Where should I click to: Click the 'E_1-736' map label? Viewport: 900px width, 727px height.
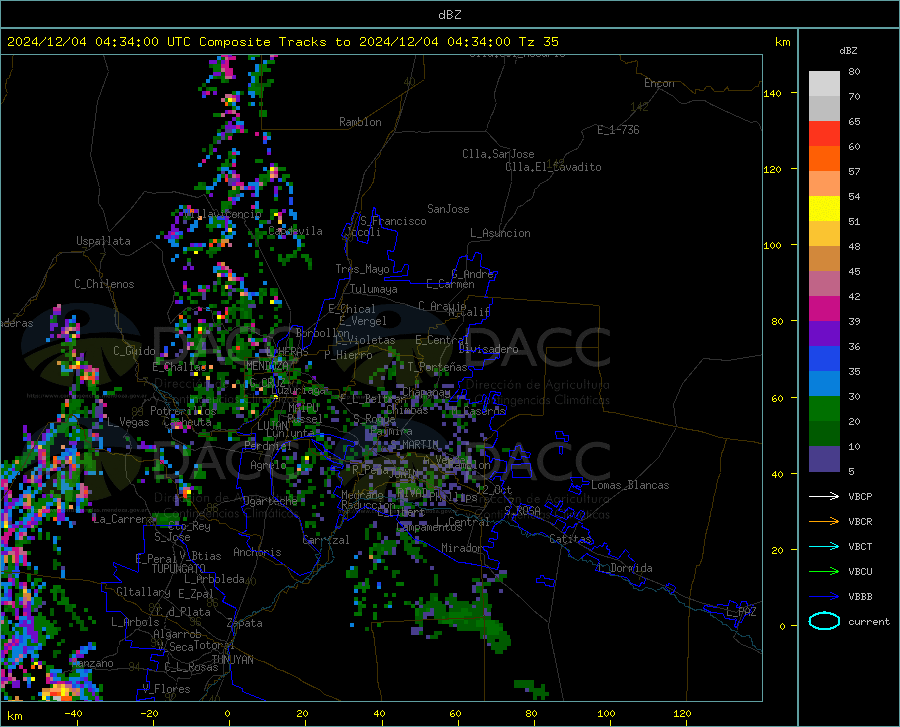pos(618,130)
